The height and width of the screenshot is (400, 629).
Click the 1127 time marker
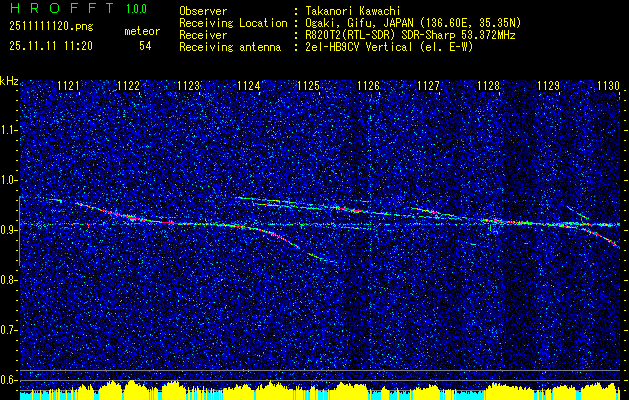click(428, 85)
